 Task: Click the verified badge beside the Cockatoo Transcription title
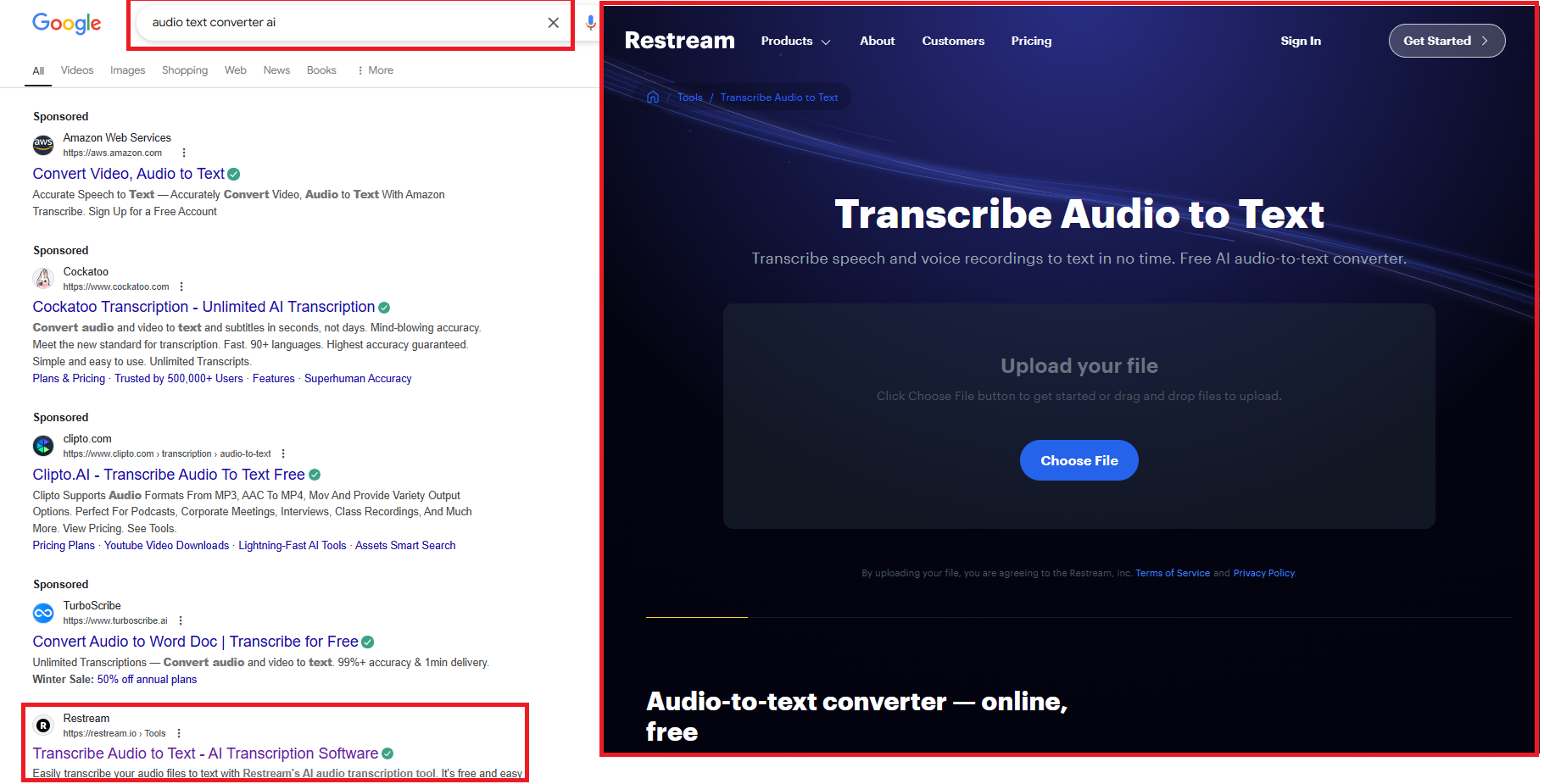pyautogui.click(x=384, y=308)
